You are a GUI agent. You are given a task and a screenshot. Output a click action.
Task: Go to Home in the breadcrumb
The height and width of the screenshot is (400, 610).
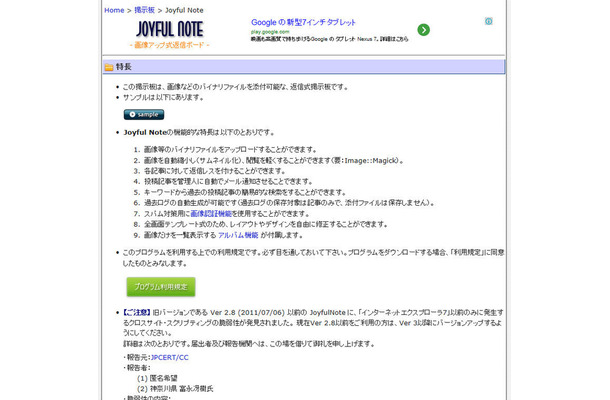[115, 10]
